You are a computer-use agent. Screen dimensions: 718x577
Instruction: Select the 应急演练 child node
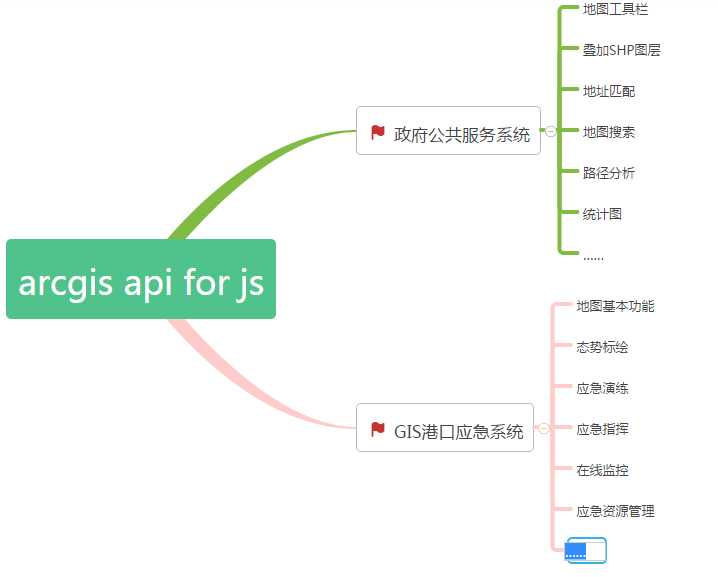602,388
